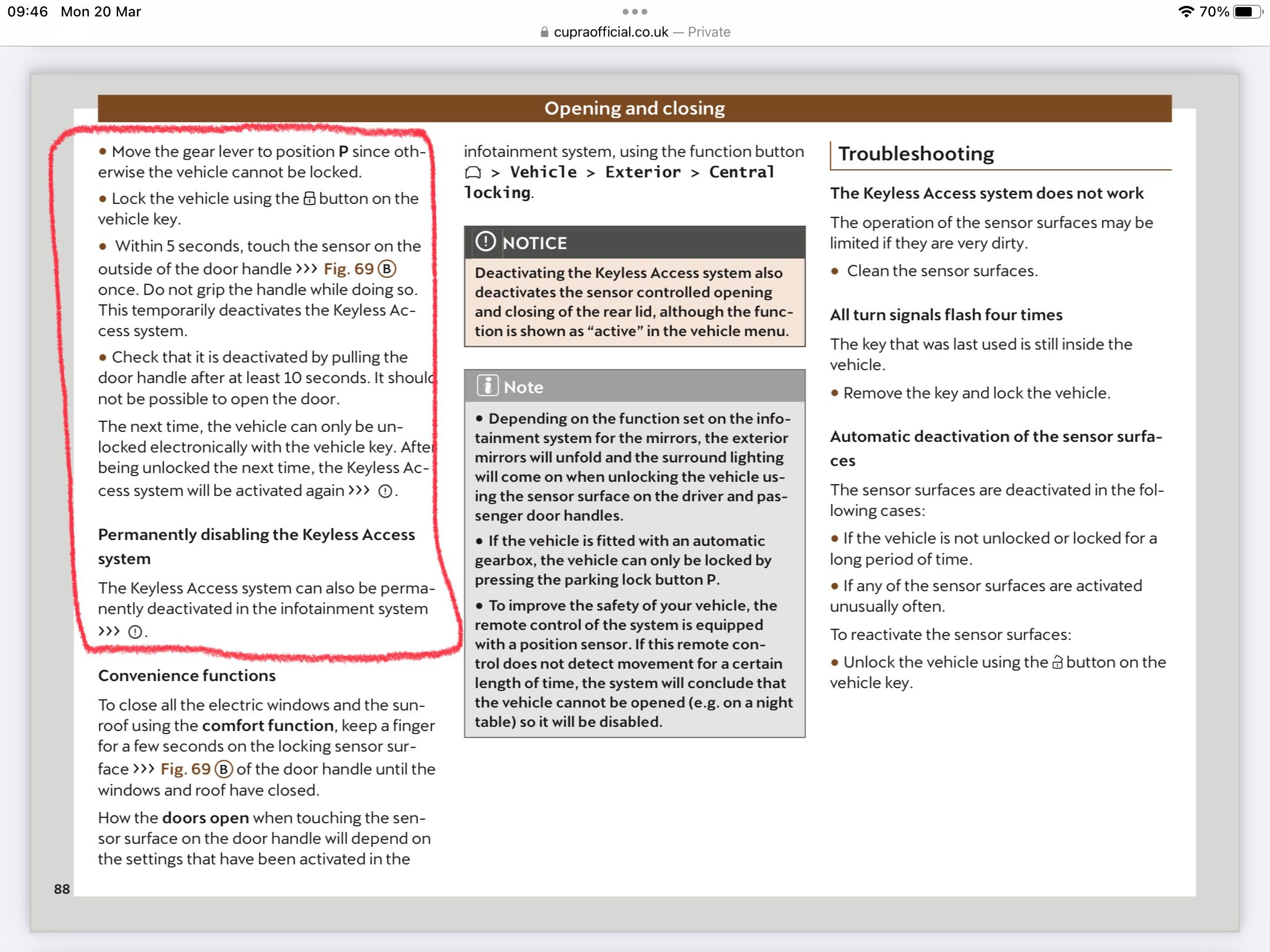Tap the padlock icon in the address bar
Viewport: 1270px width, 952px height.
(x=544, y=32)
